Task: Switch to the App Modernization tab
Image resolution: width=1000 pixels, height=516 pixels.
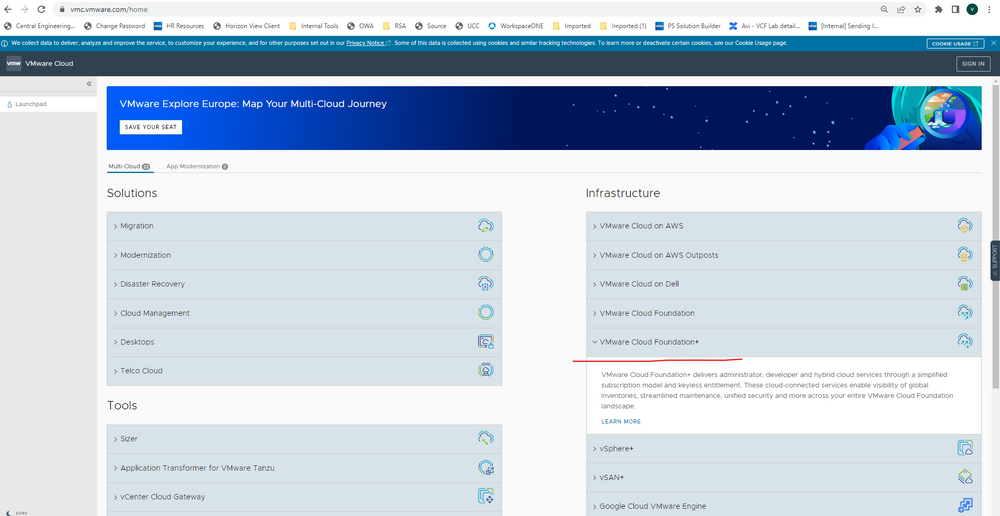Action: (x=197, y=166)
